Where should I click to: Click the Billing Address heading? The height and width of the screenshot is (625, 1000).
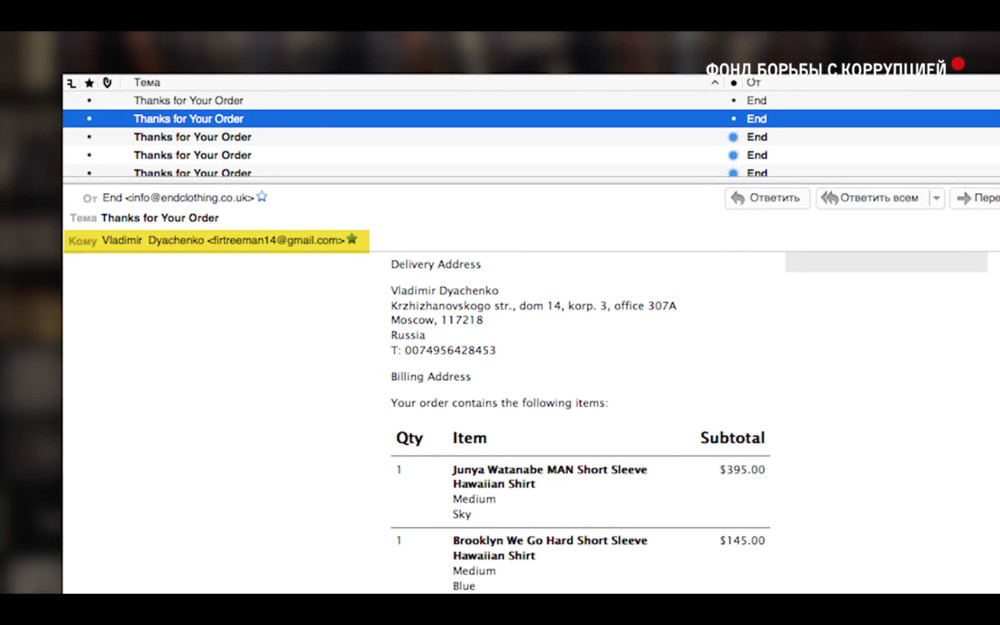click(x=430, y=377)
